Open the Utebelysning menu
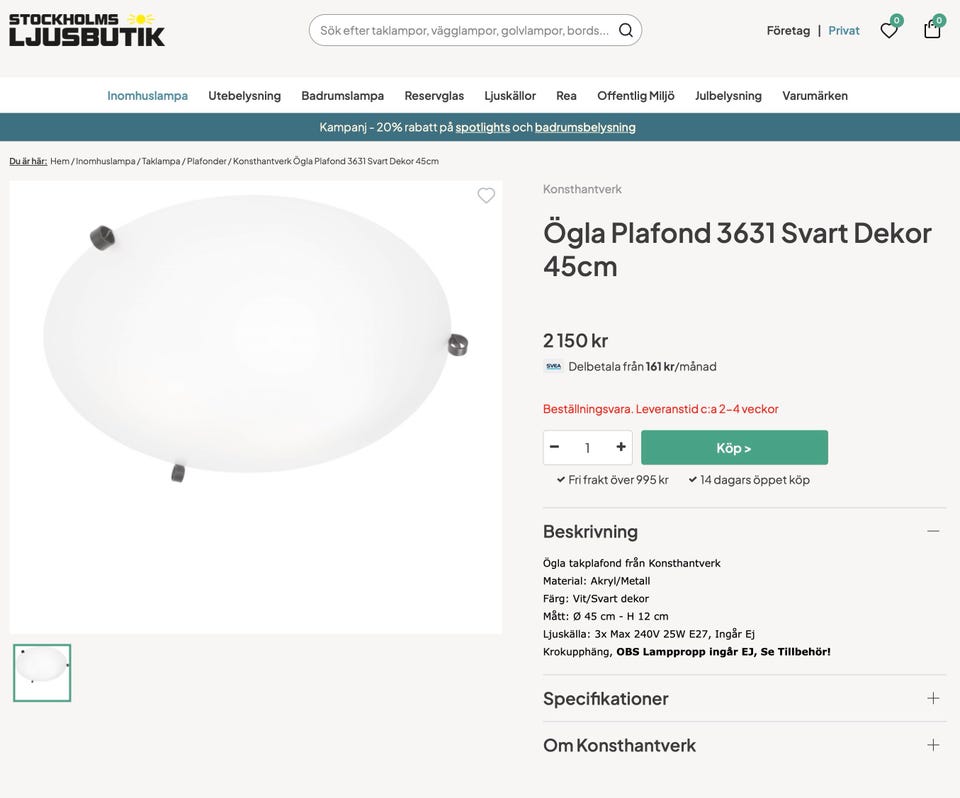Image resolution: width=960 pixels, height=798 pixels. (244, 96)
